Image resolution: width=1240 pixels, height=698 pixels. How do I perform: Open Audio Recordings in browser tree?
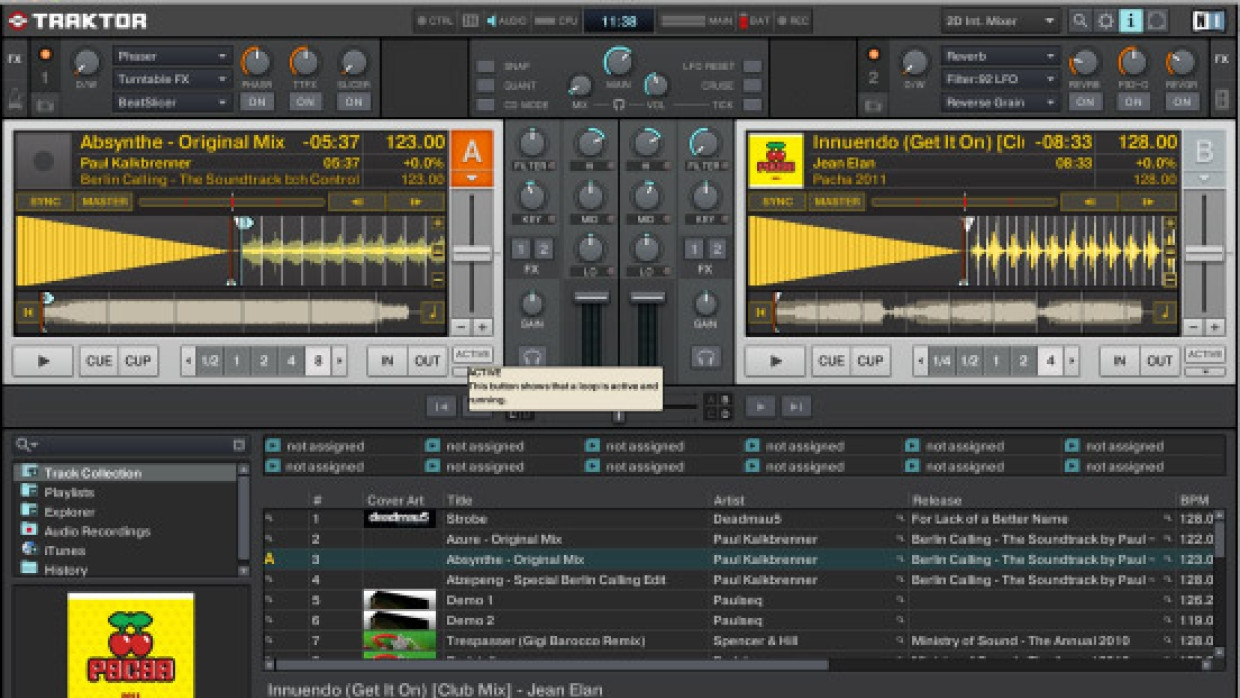pyautogui.click(x=97, y=531)
